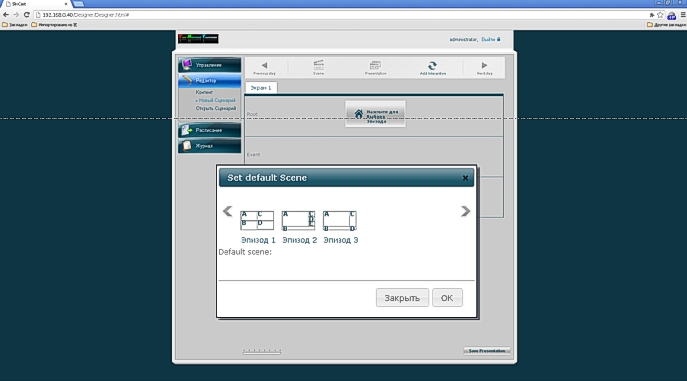The height and width of the screenshot is (381, 687).
Task: Click the application logo in header
Action: [198, 39]
